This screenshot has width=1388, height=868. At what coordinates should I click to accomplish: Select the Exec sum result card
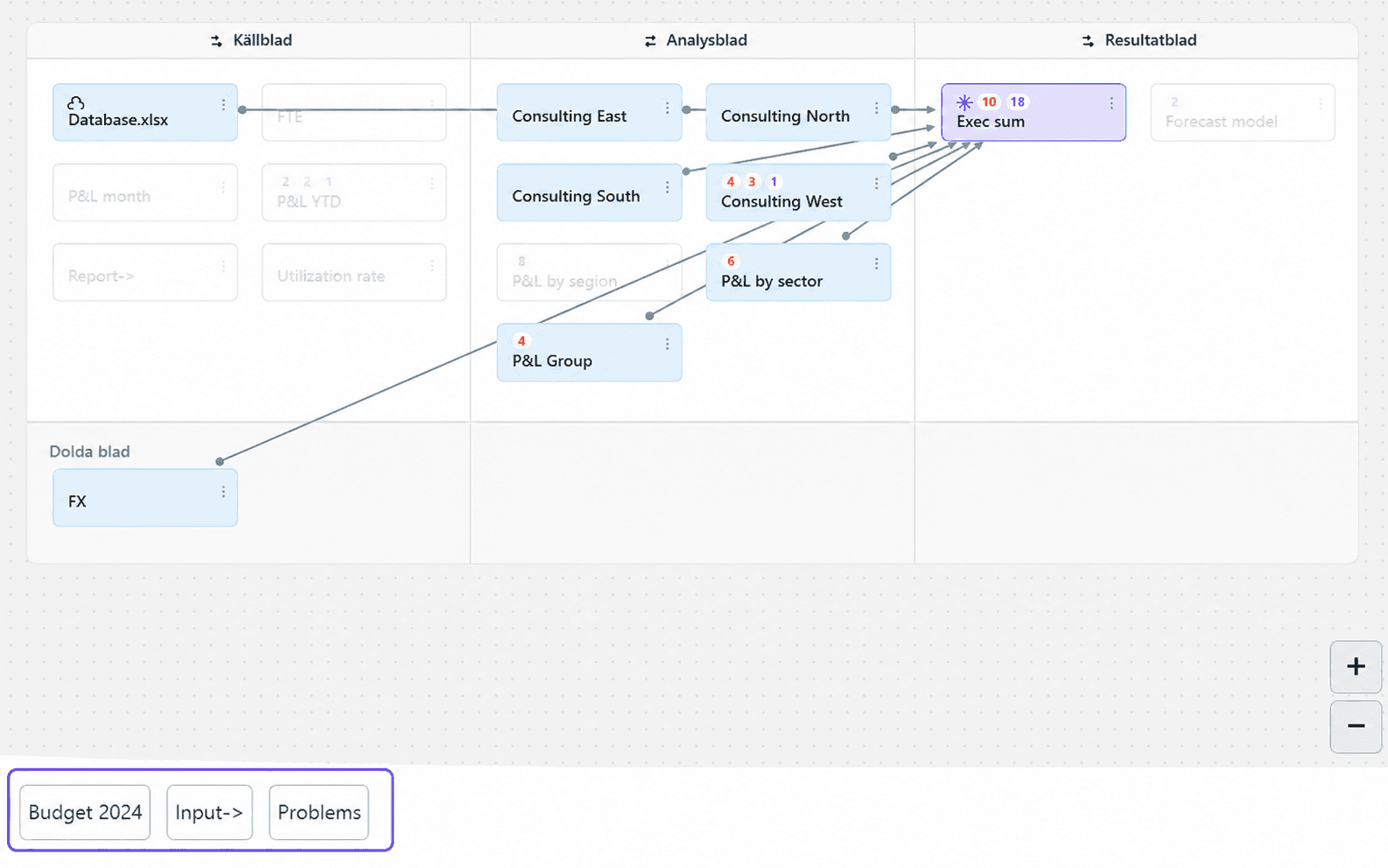tap(1034, 112)
